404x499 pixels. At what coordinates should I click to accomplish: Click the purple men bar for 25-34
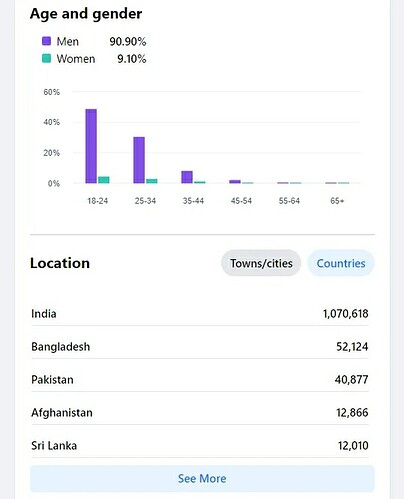pos(139,160)
